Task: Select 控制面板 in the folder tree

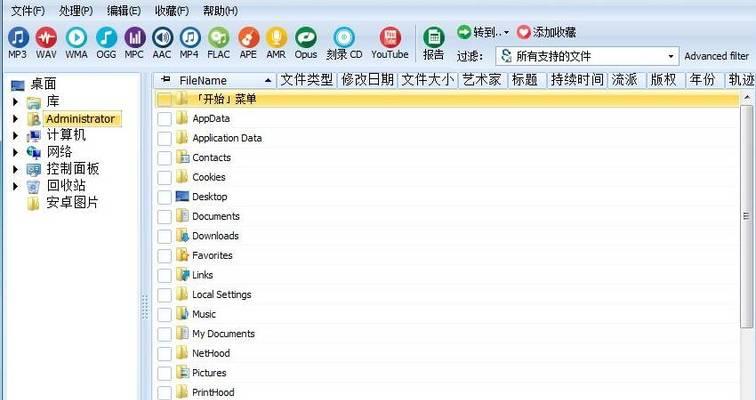Action: [73, 169]
